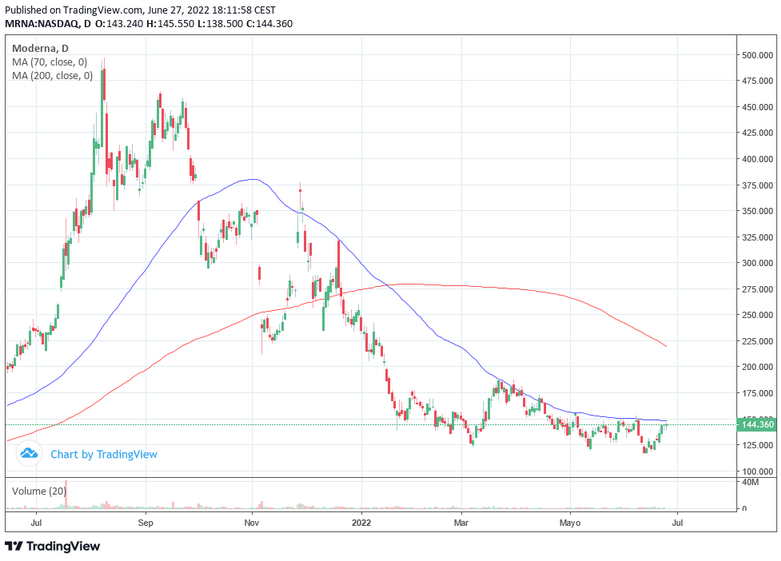Click the 200.000 price axis label
781x561 pixels.
tap(758, 367)
